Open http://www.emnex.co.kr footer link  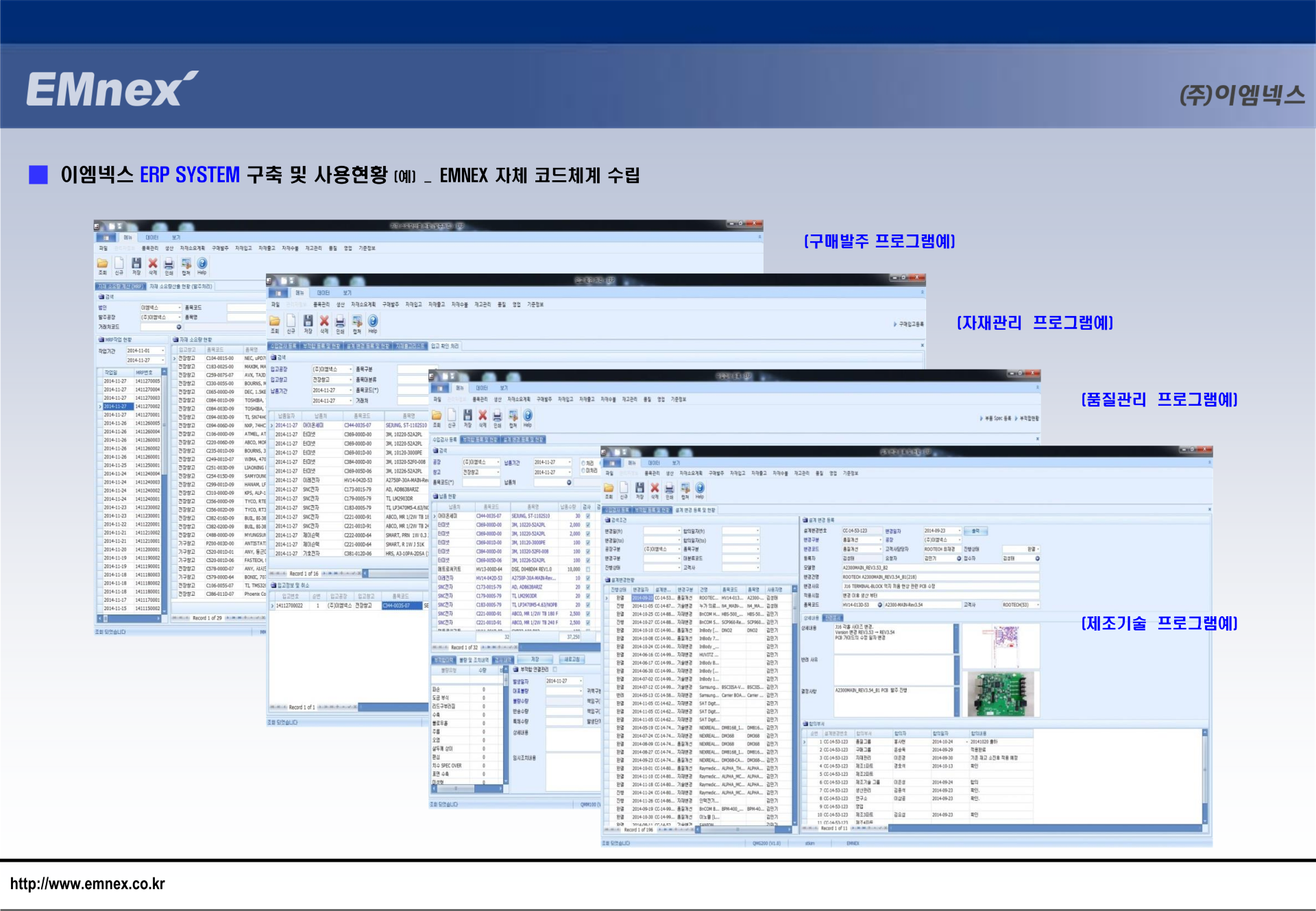tap(88, 884)
